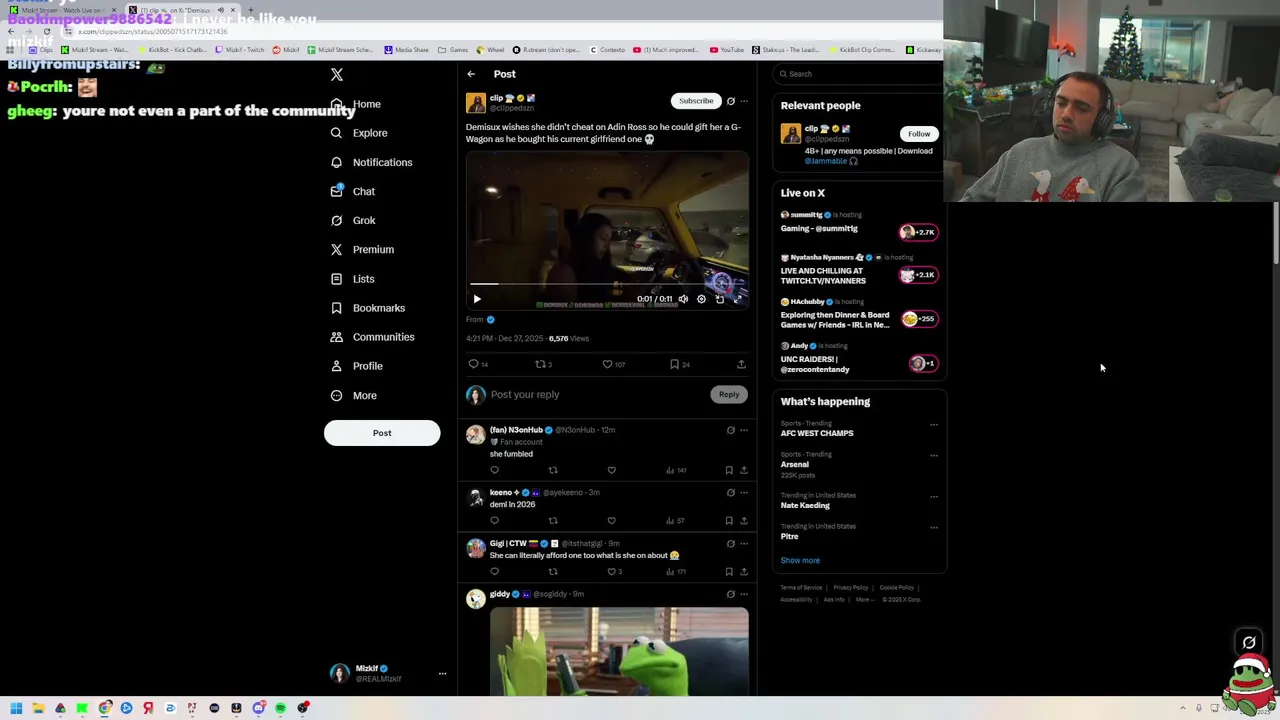Open Profile in the sidebar
This screenshot has width=1280, height=720.
(x=357, y=366)
